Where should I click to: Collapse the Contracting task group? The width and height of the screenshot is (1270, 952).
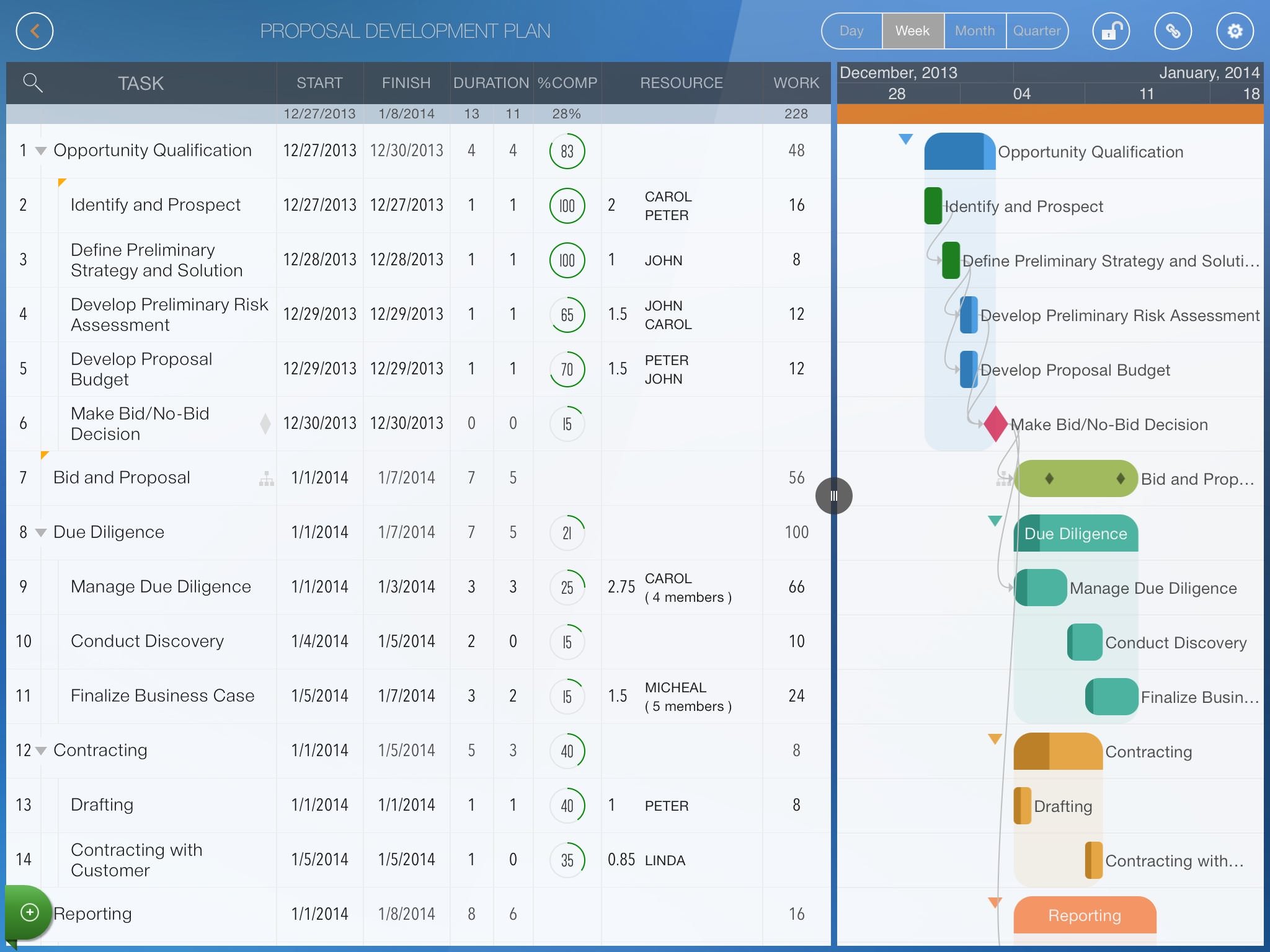pyautogui.click(x=41, y=751)
